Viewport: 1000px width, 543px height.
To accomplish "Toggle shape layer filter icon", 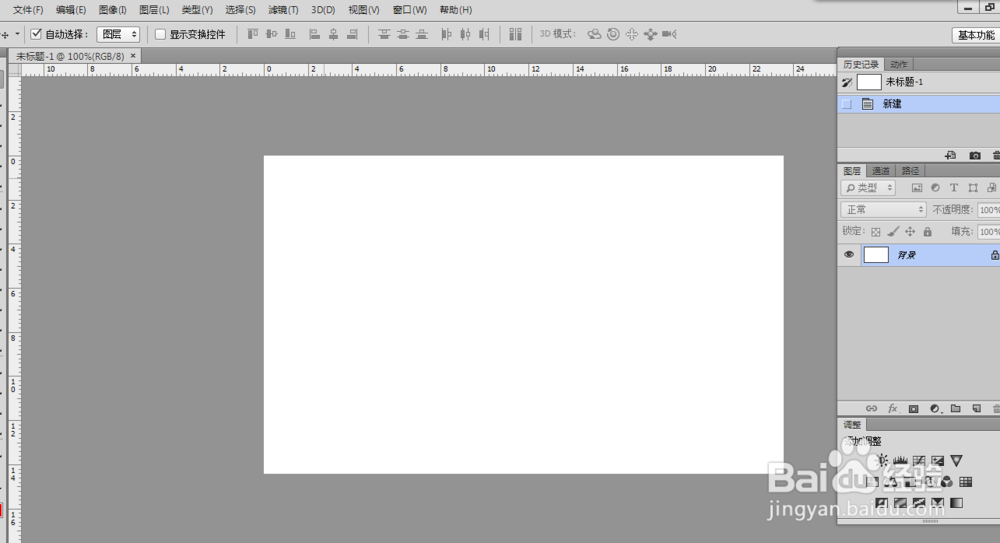I will pos(973,188).
